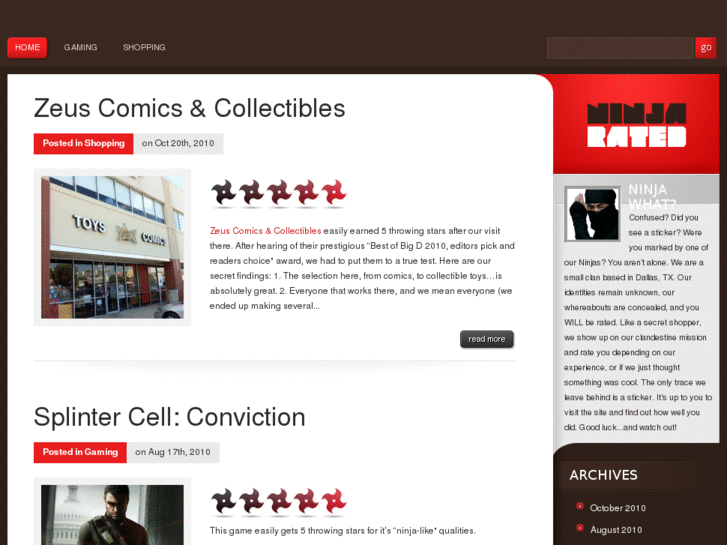The height and width of the screenshot is (545, 727).
Task: Click the fifth throwing star on Zeus Comics rating
Action: (334, 192)
